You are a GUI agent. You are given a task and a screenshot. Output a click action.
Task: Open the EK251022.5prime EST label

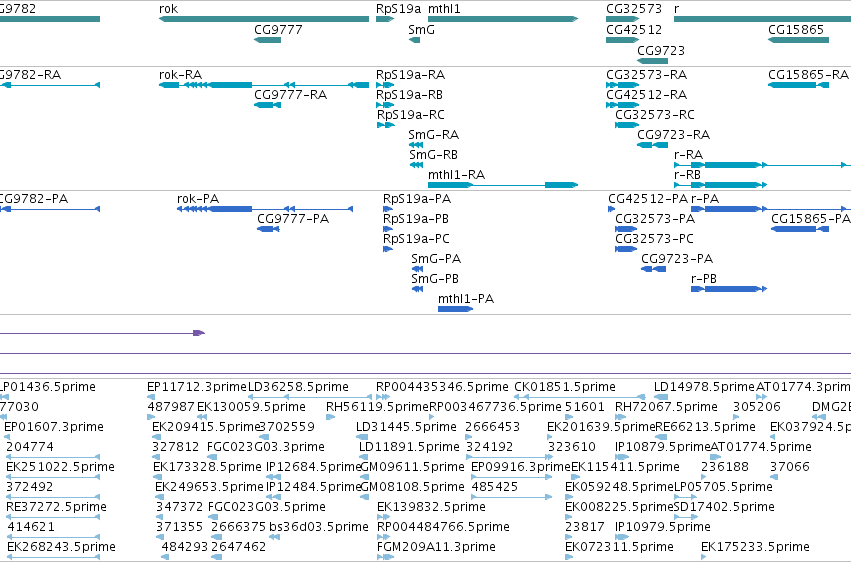tap(60, 468)
